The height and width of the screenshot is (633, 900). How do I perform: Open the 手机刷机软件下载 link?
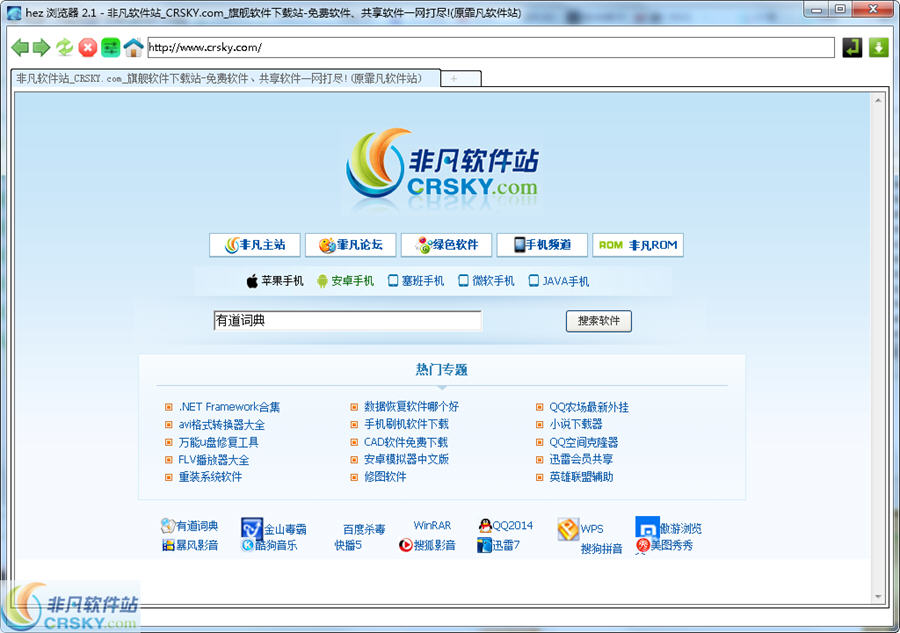[406, 424]
